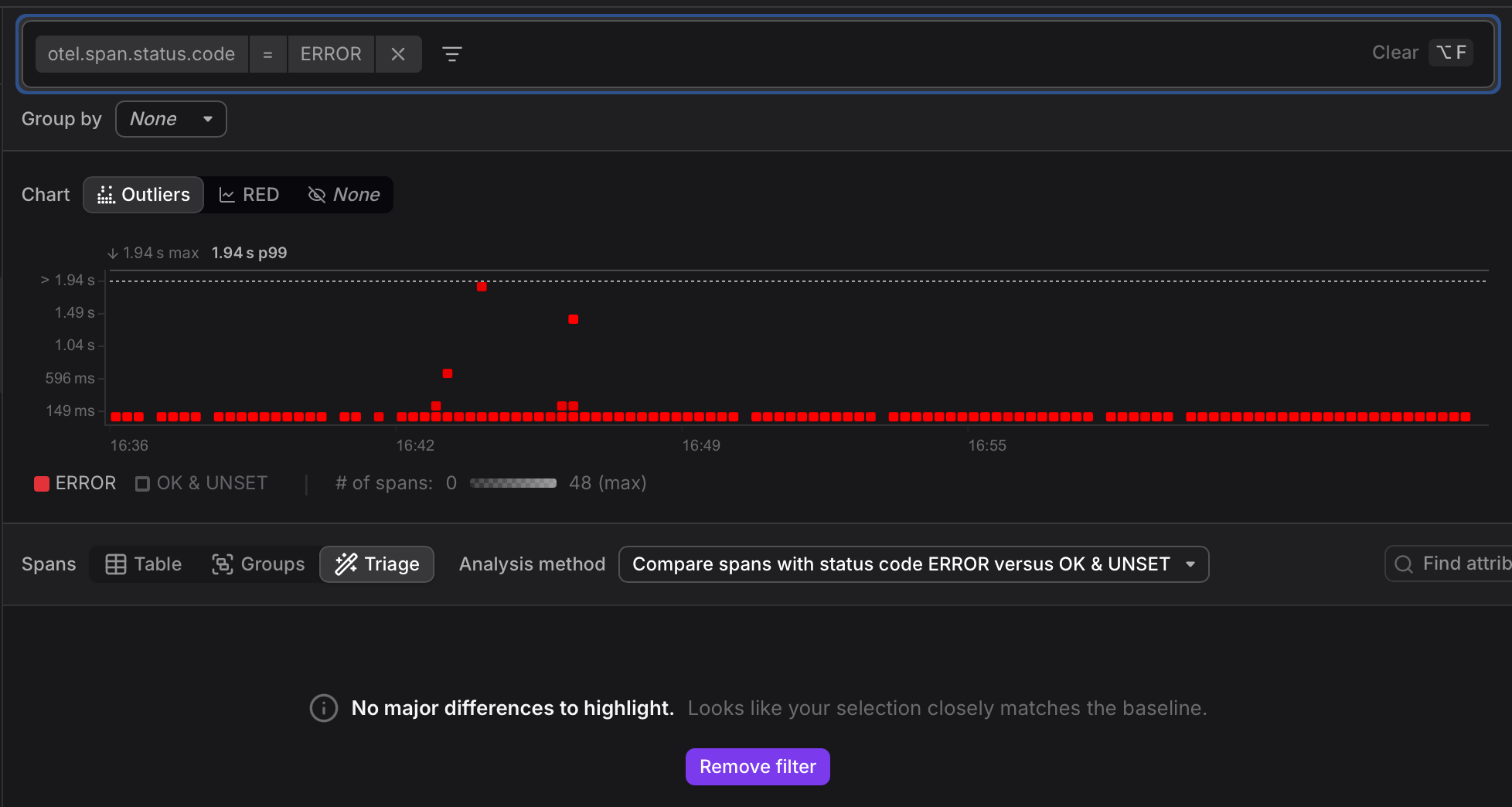Open the filter options lines icon
The width and height of the screenshot is (1512, 807).
point(451,54)
